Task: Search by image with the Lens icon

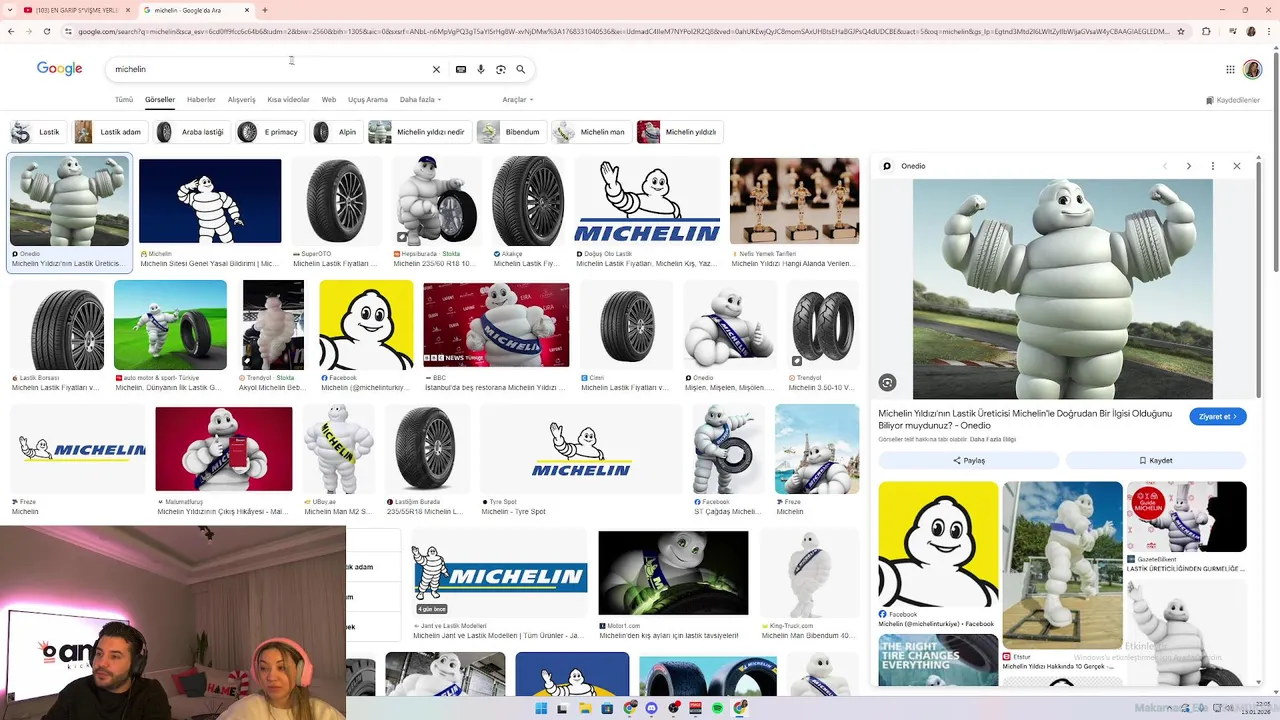Action: (501, 69)
